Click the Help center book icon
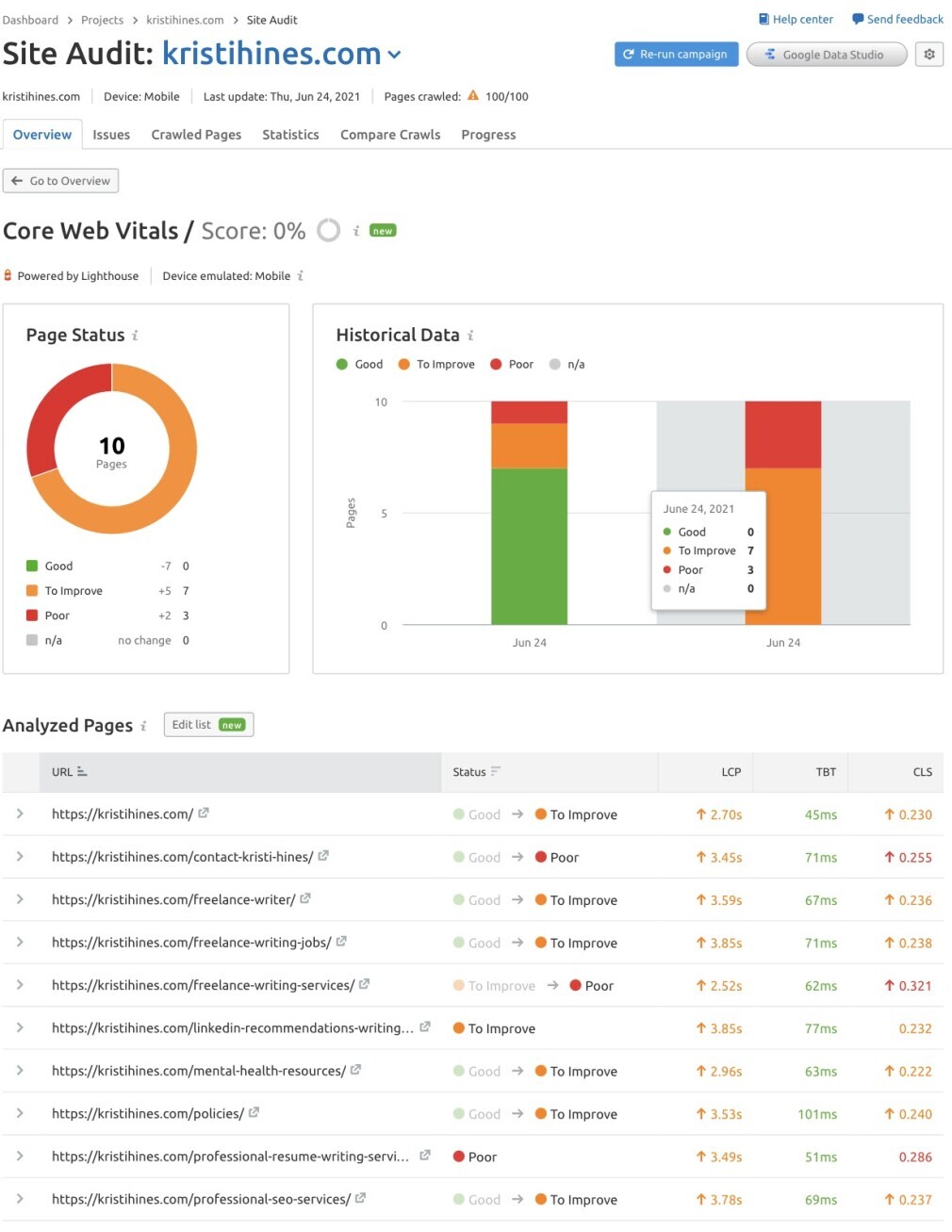This screenshot has height=1232, width=952. pos(763,19)
